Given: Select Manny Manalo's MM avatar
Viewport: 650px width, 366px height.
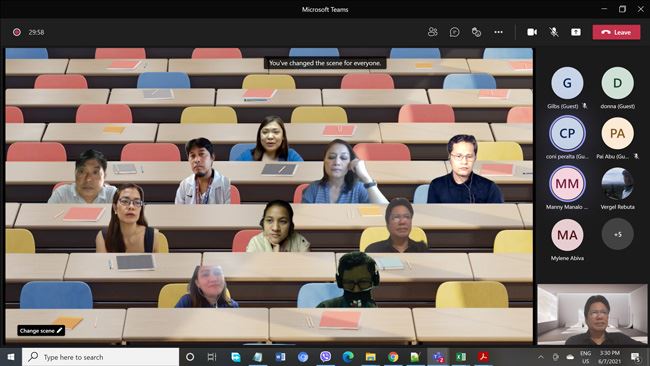Looking at the screenshot, I should (567, 184).
